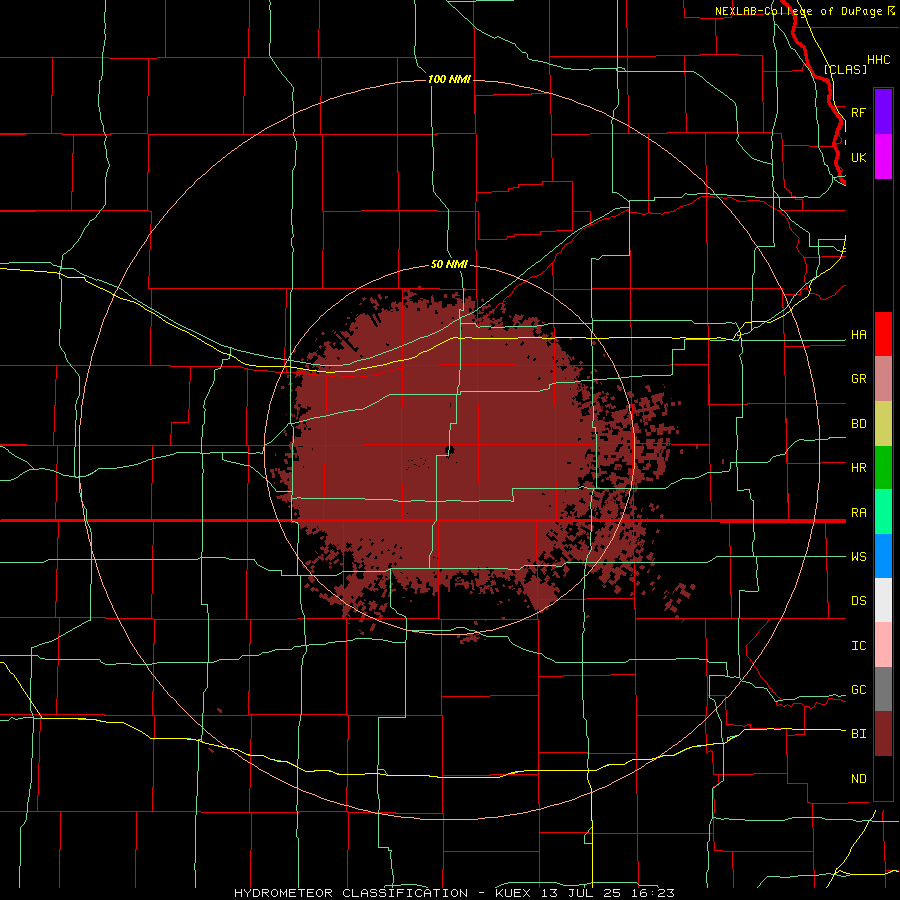This screenshot has width=900, height=900.
Task: Select the white DS legend color swatch
Action: (883, 600)
